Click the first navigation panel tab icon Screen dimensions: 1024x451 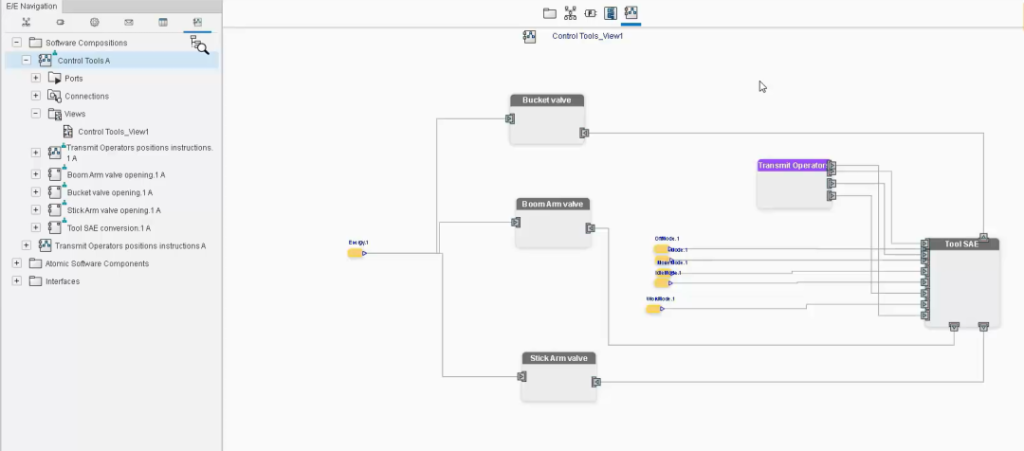(x=26, y=21)
